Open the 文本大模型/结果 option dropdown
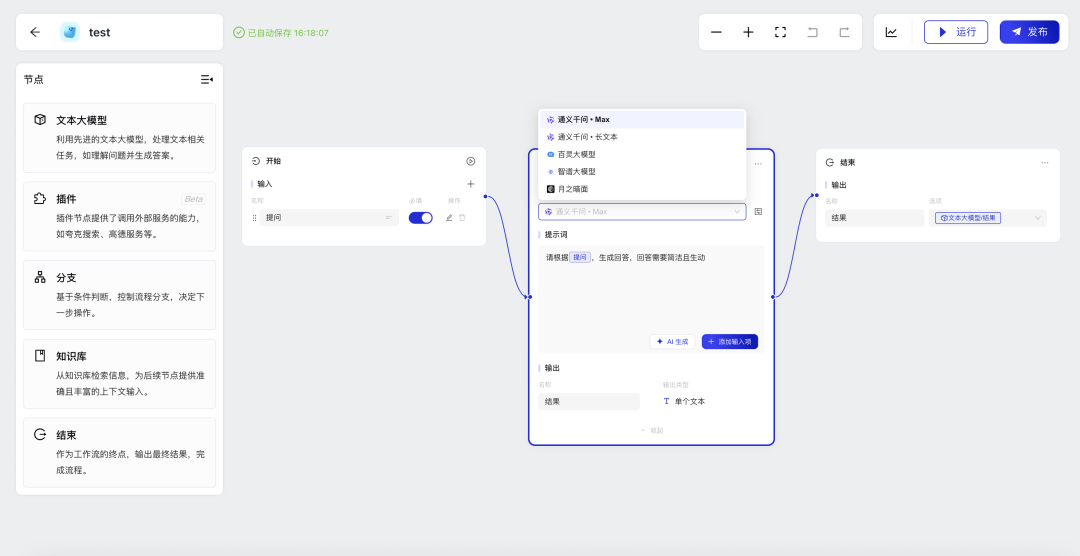Screen dimensions: 1080x556 pyautogui.click(x=988, y=218)
